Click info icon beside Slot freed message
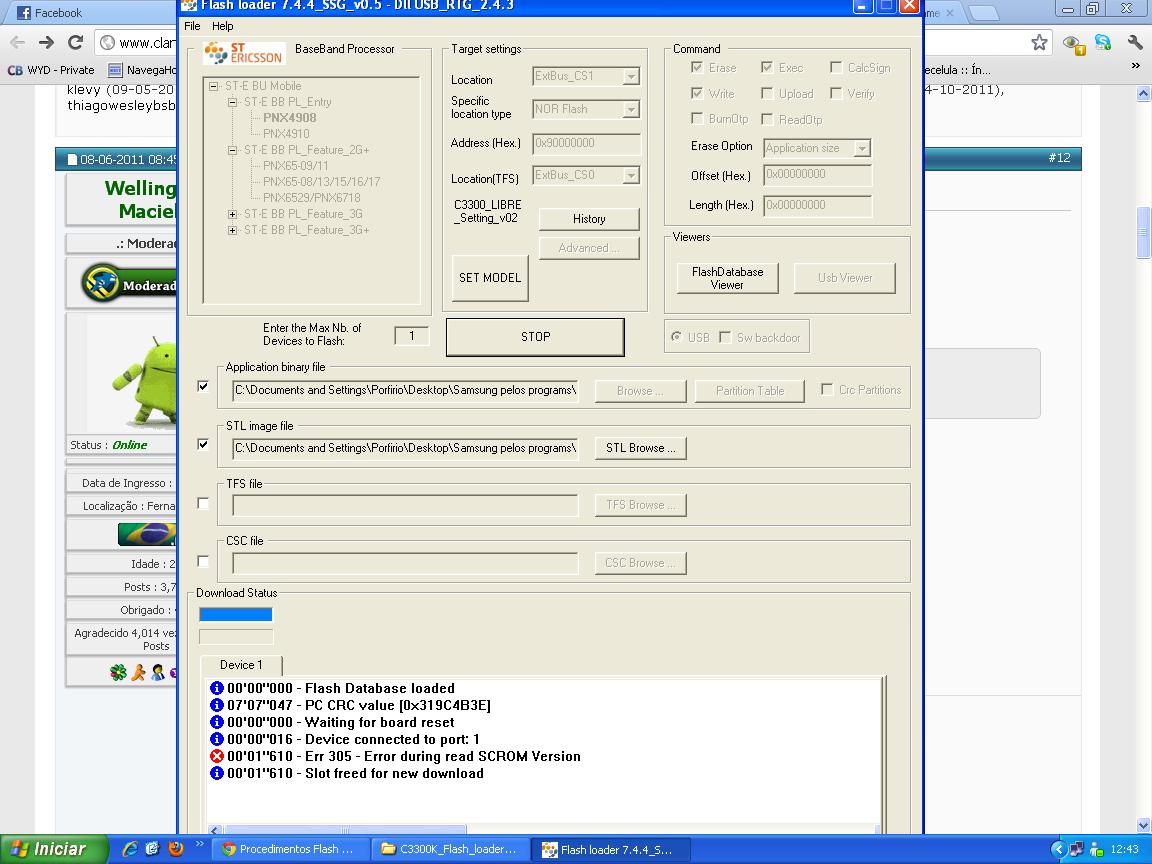 (217, 773)
